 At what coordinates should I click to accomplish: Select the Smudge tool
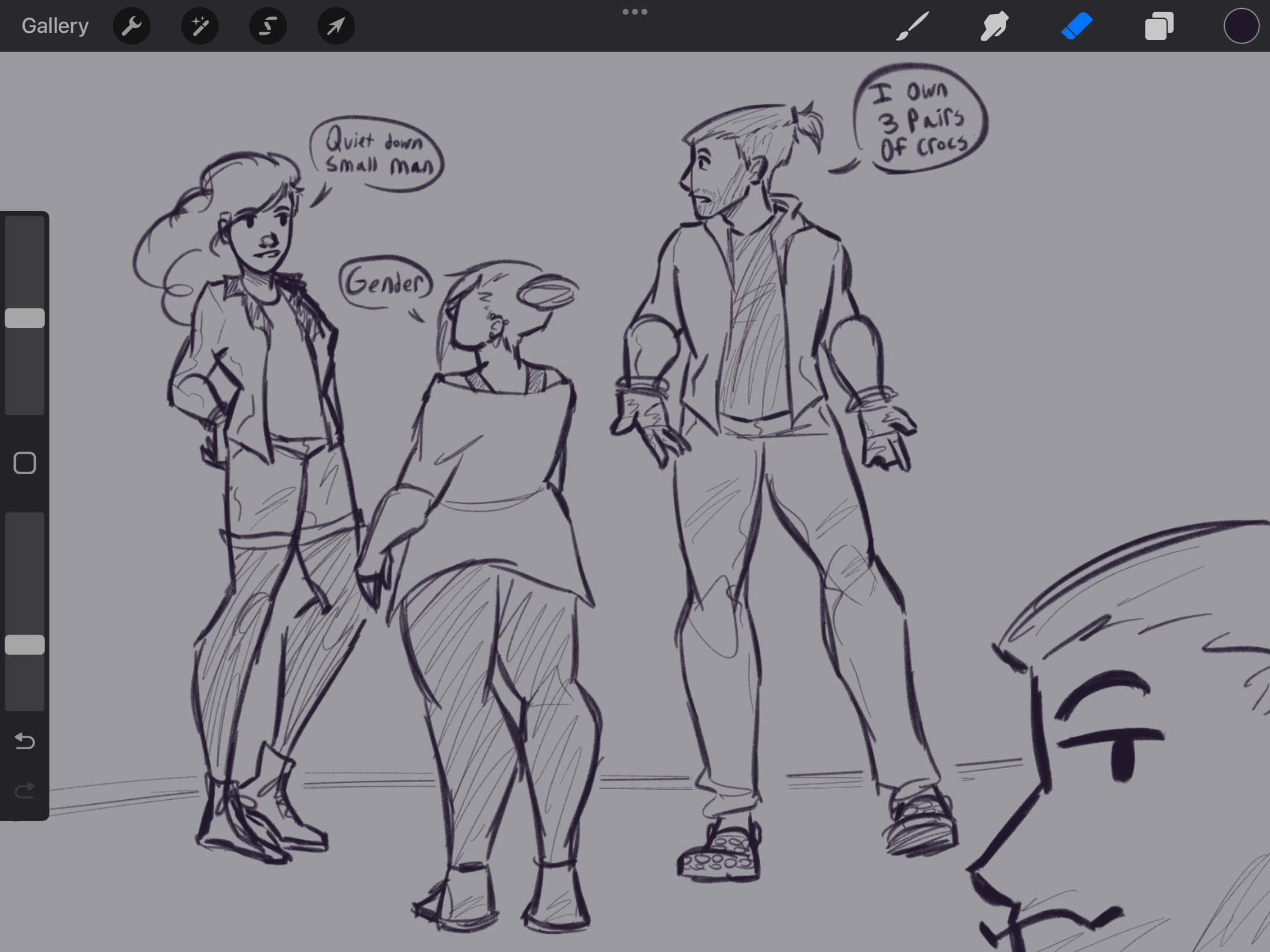pos(994,26)
